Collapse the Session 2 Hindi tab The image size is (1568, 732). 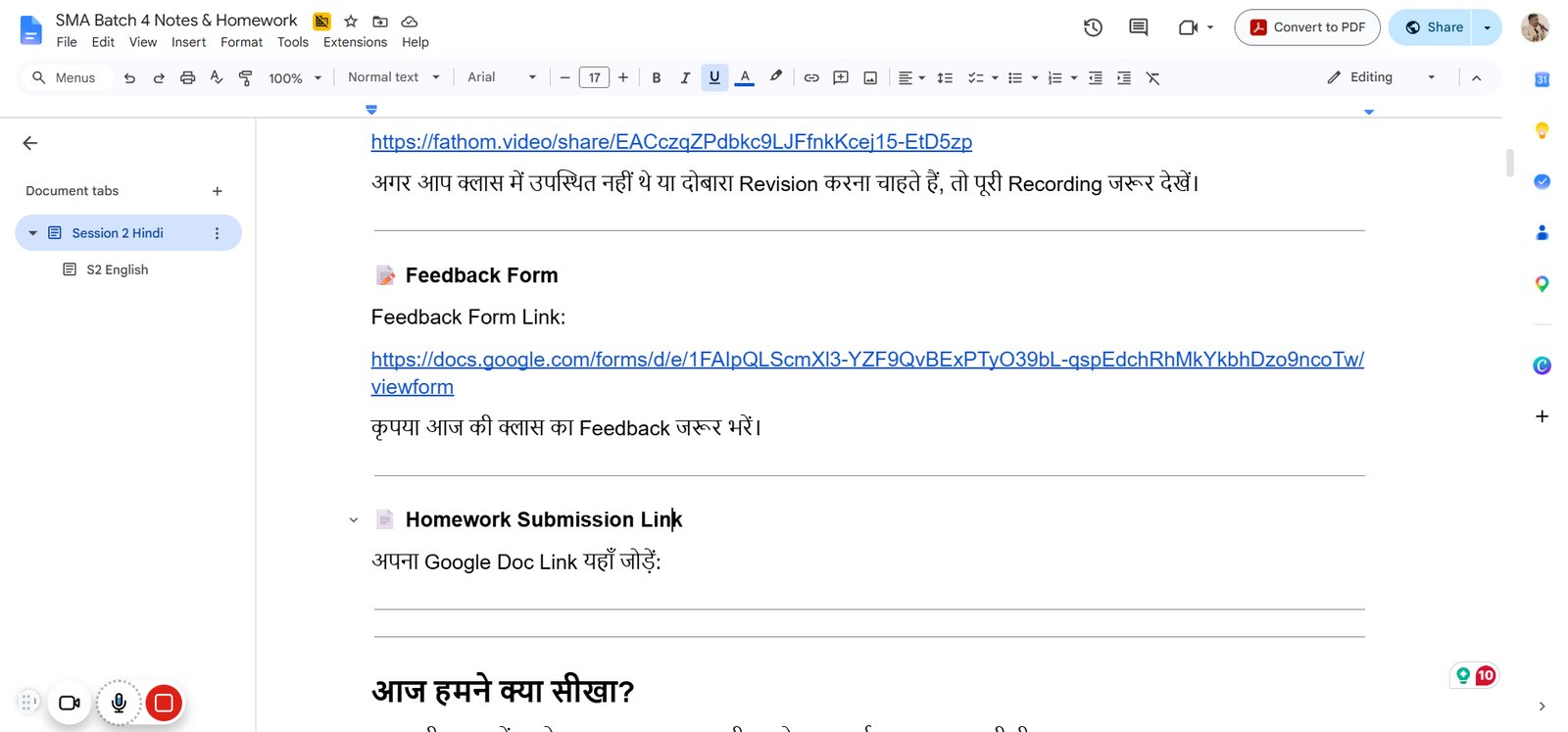coord(32,233)
